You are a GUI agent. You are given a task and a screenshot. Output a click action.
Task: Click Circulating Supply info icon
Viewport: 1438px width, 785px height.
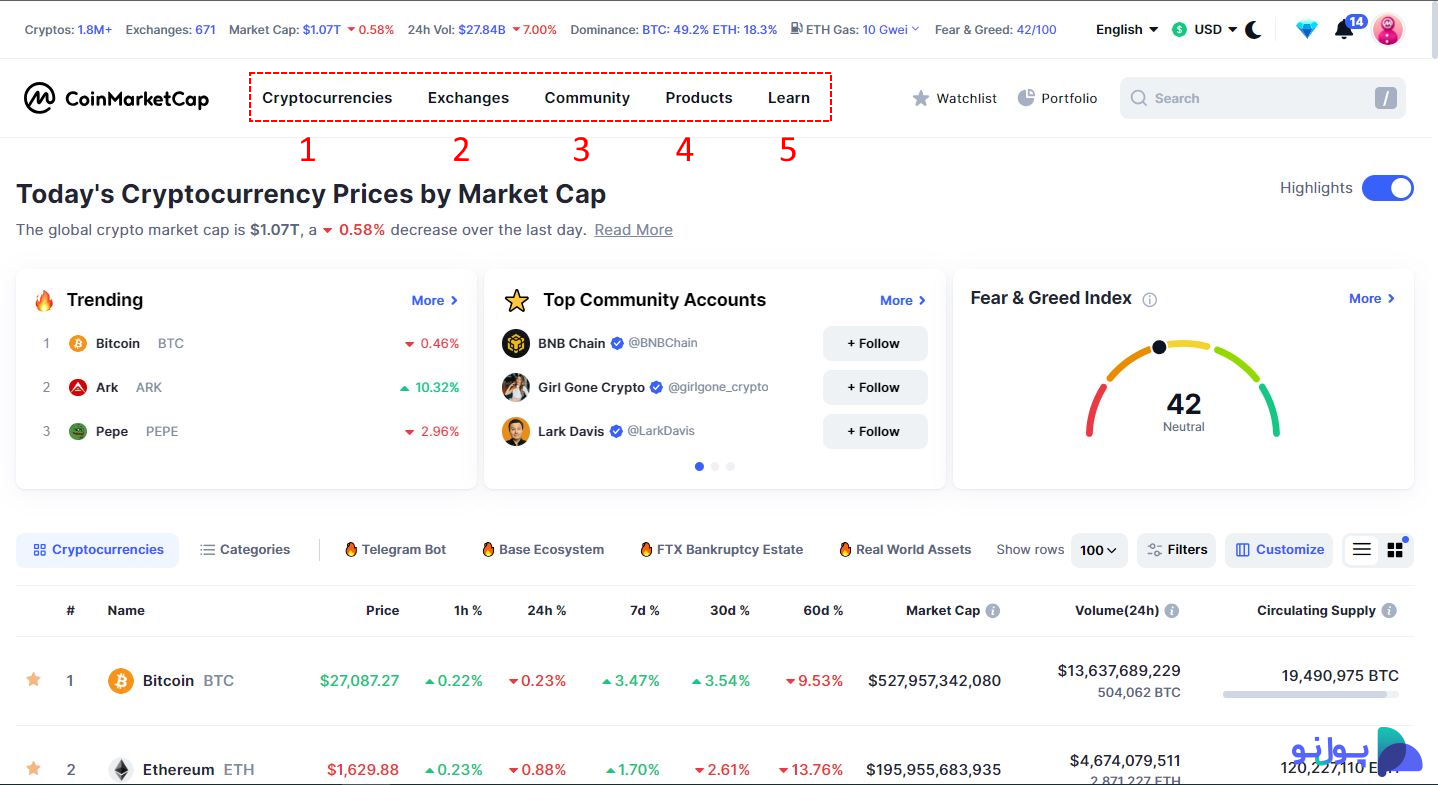1389,610
